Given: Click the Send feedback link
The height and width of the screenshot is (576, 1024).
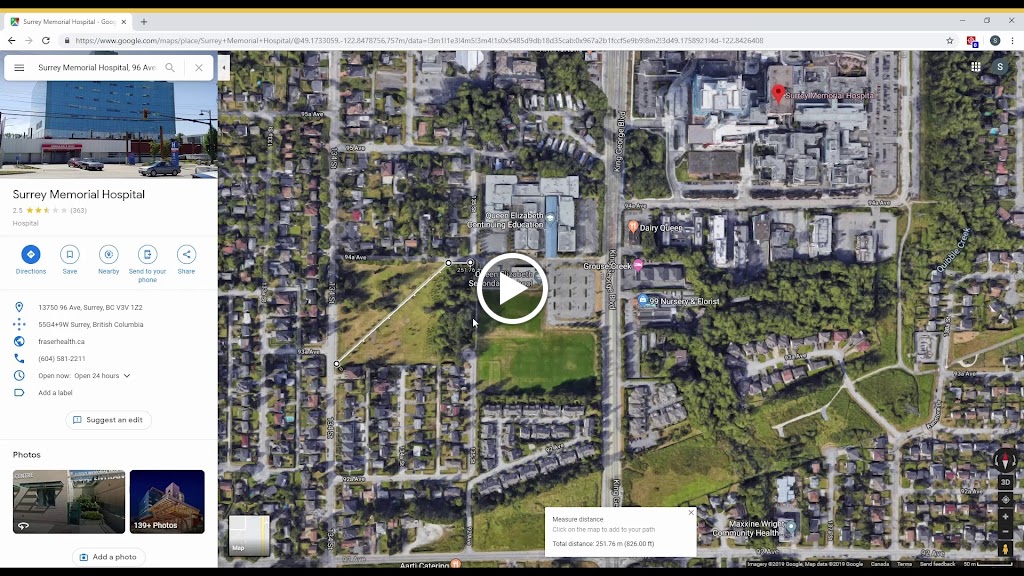Looking at the screenshot, I should 937,564.
